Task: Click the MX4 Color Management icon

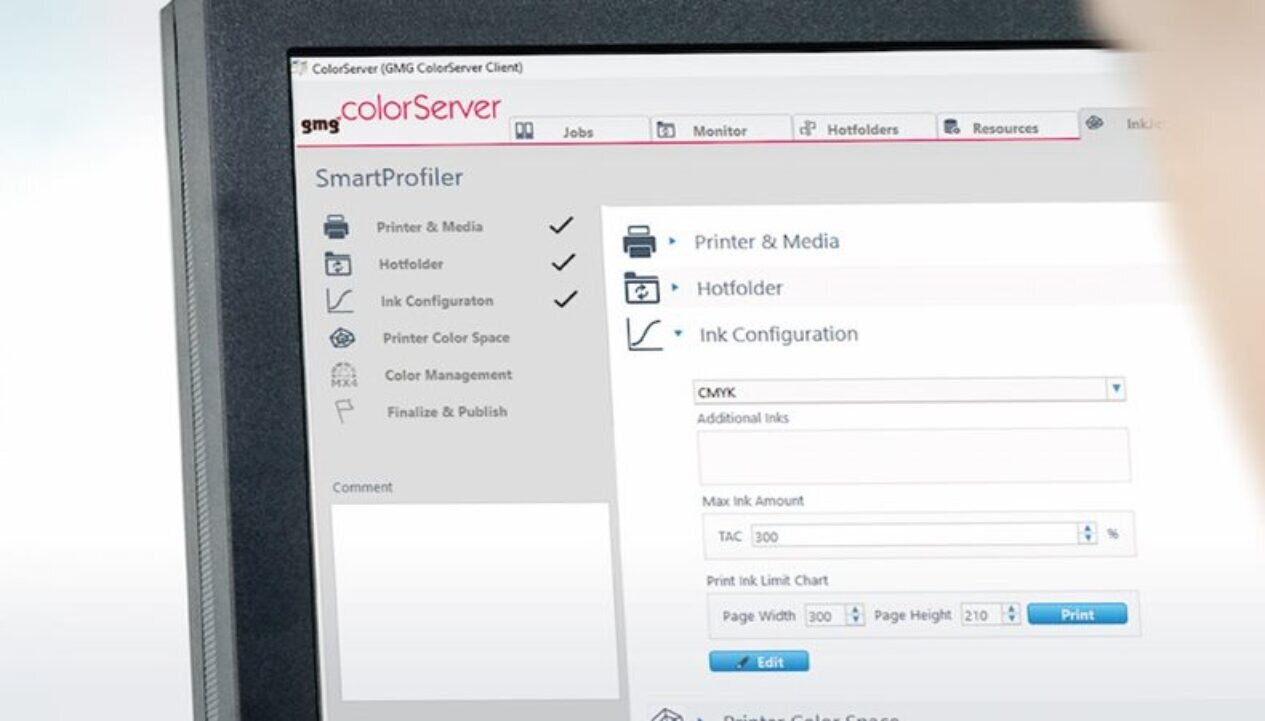Action: coord(343,375)
